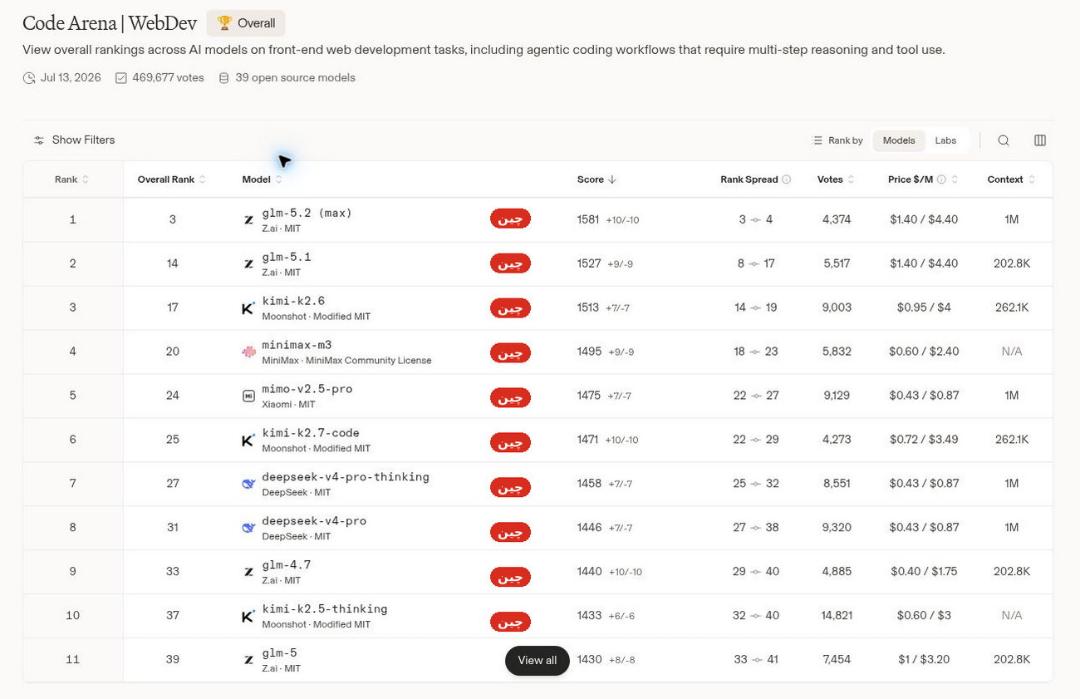Open the column layout icon

1040,140
